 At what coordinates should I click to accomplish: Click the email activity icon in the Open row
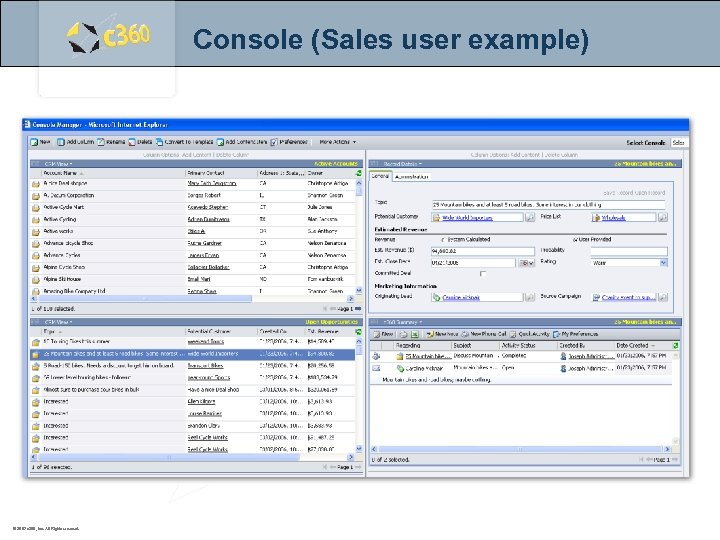pyautogui.click(x=376, y=368)
